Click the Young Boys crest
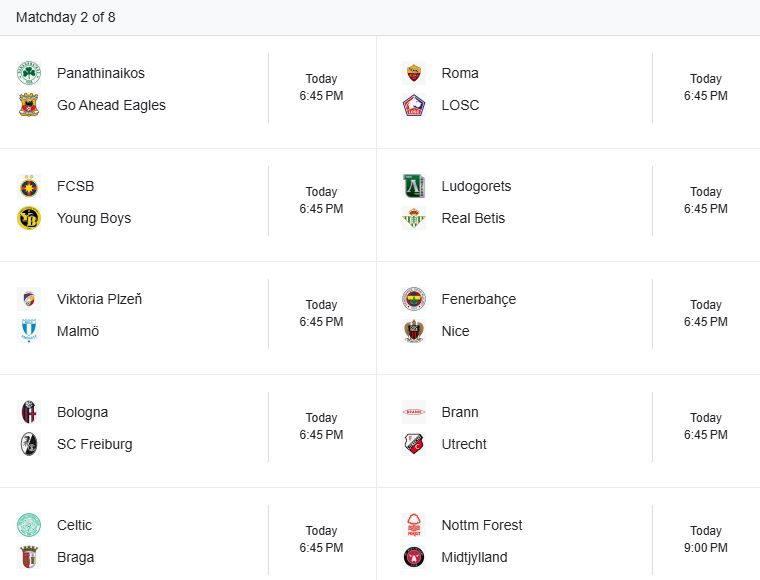 pos(29,218)
